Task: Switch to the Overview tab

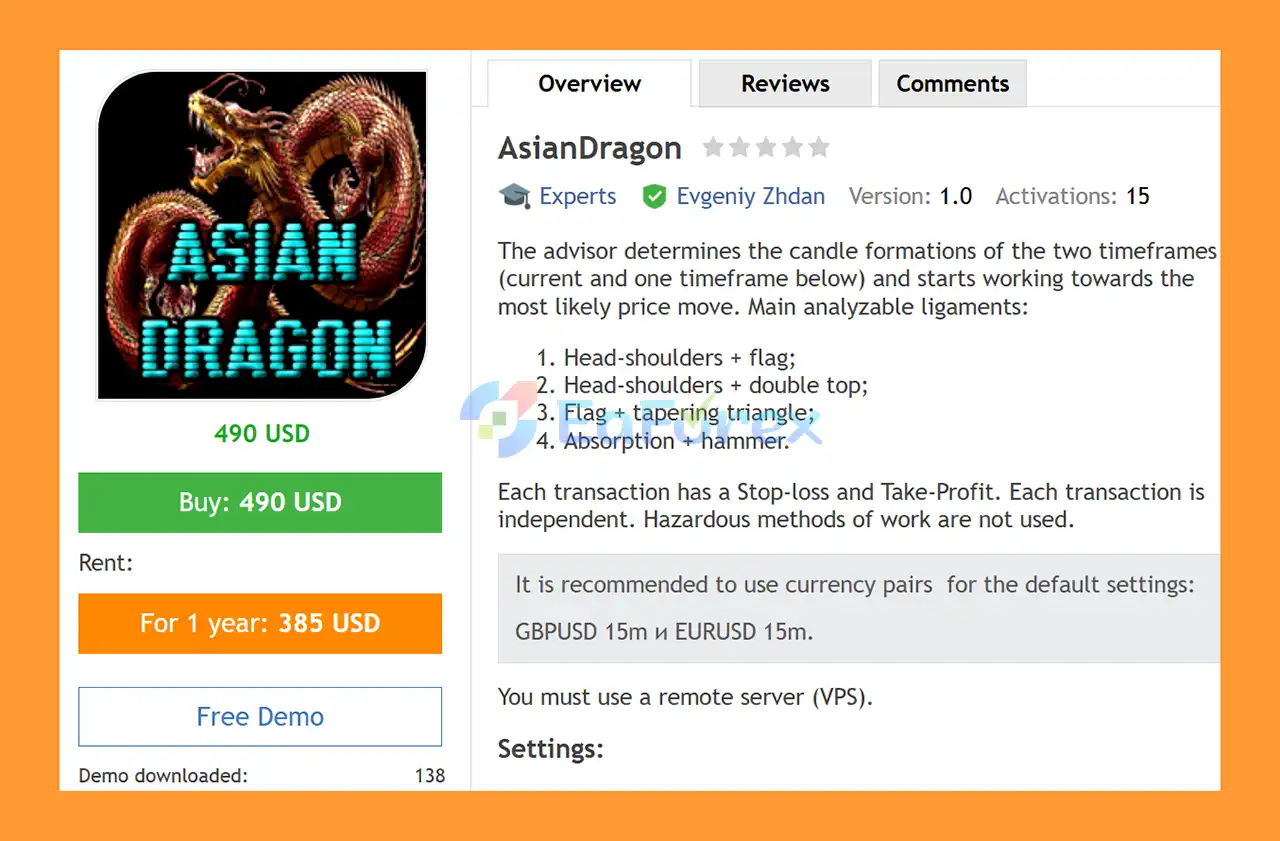Action: [589, 84]
